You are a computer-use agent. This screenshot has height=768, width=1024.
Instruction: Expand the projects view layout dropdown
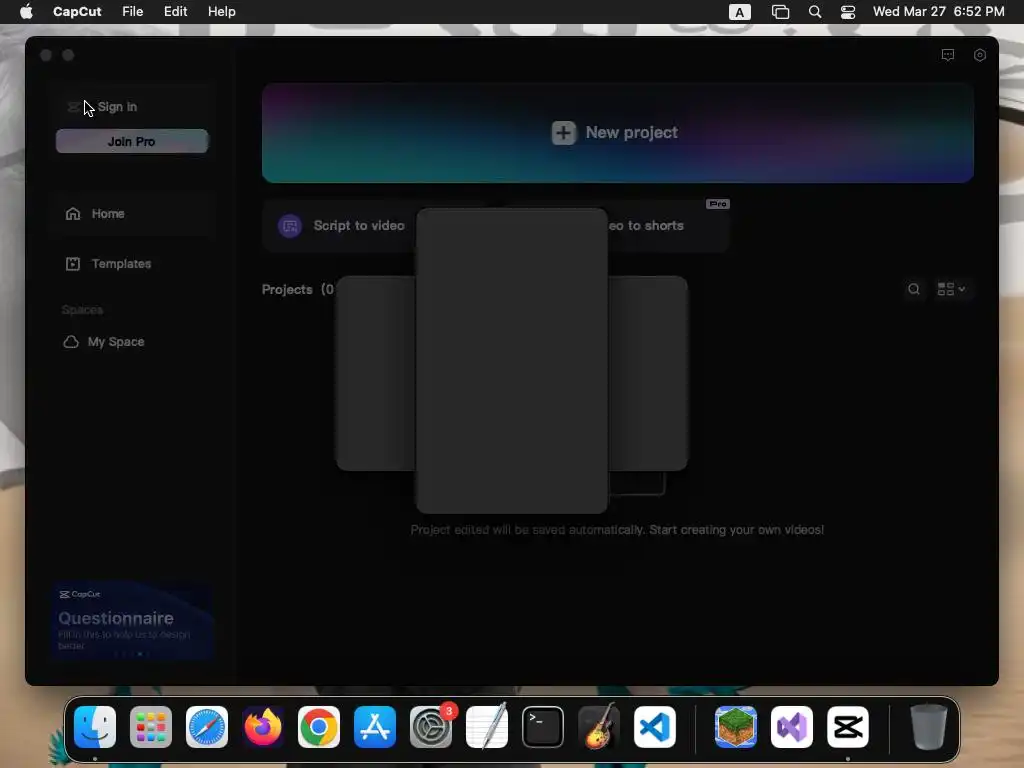tap(952, 289)
